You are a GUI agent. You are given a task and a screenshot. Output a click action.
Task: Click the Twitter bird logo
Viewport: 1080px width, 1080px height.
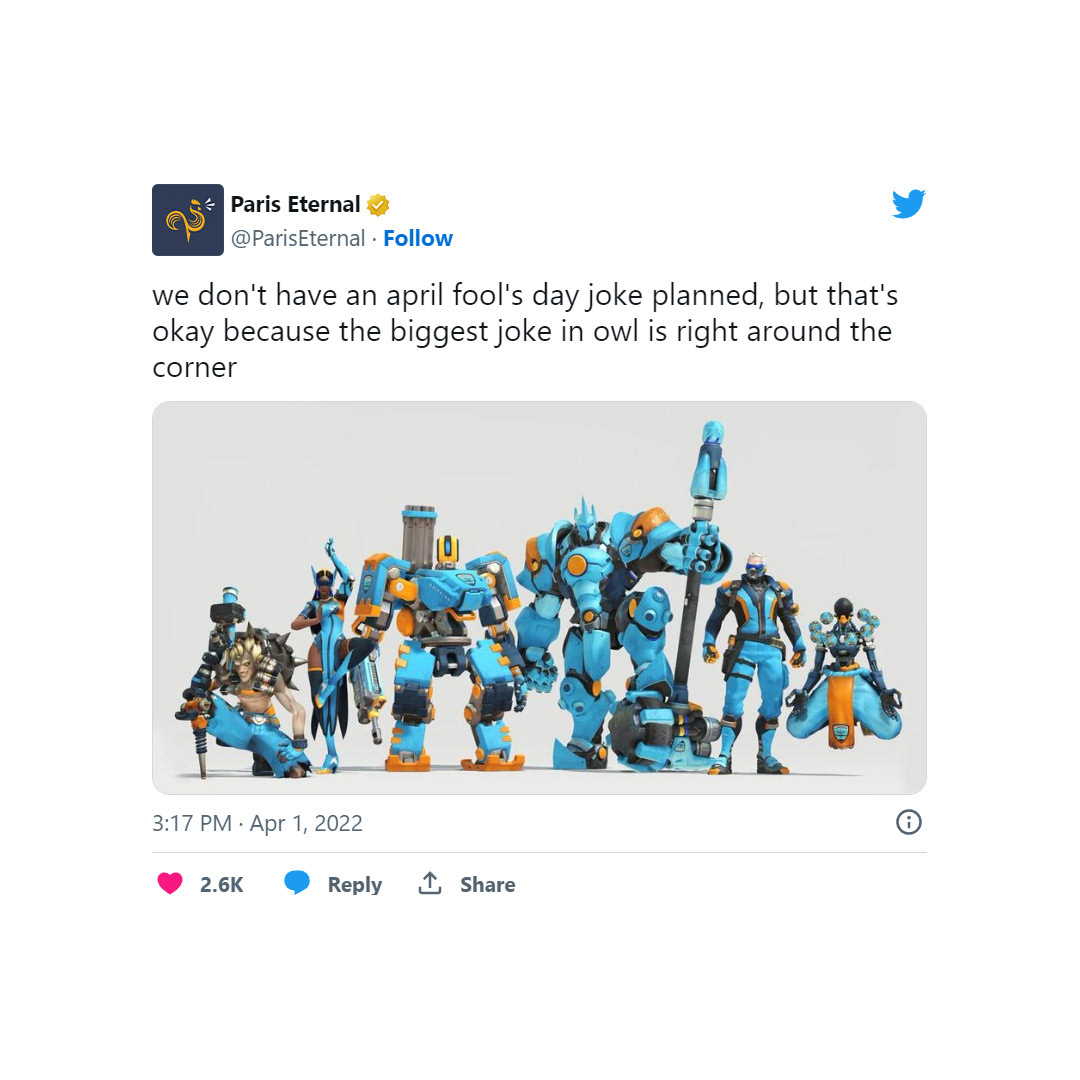[908, 204]
